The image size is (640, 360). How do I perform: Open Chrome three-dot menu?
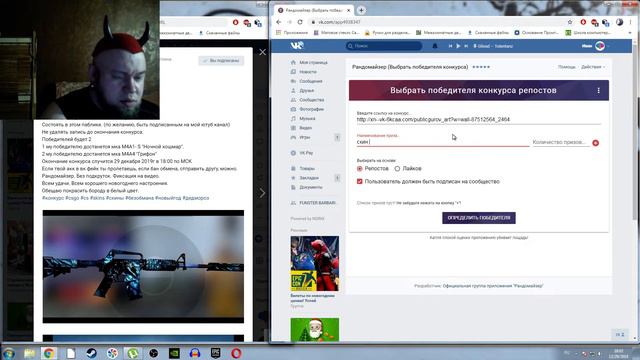(x=631, y=22)
